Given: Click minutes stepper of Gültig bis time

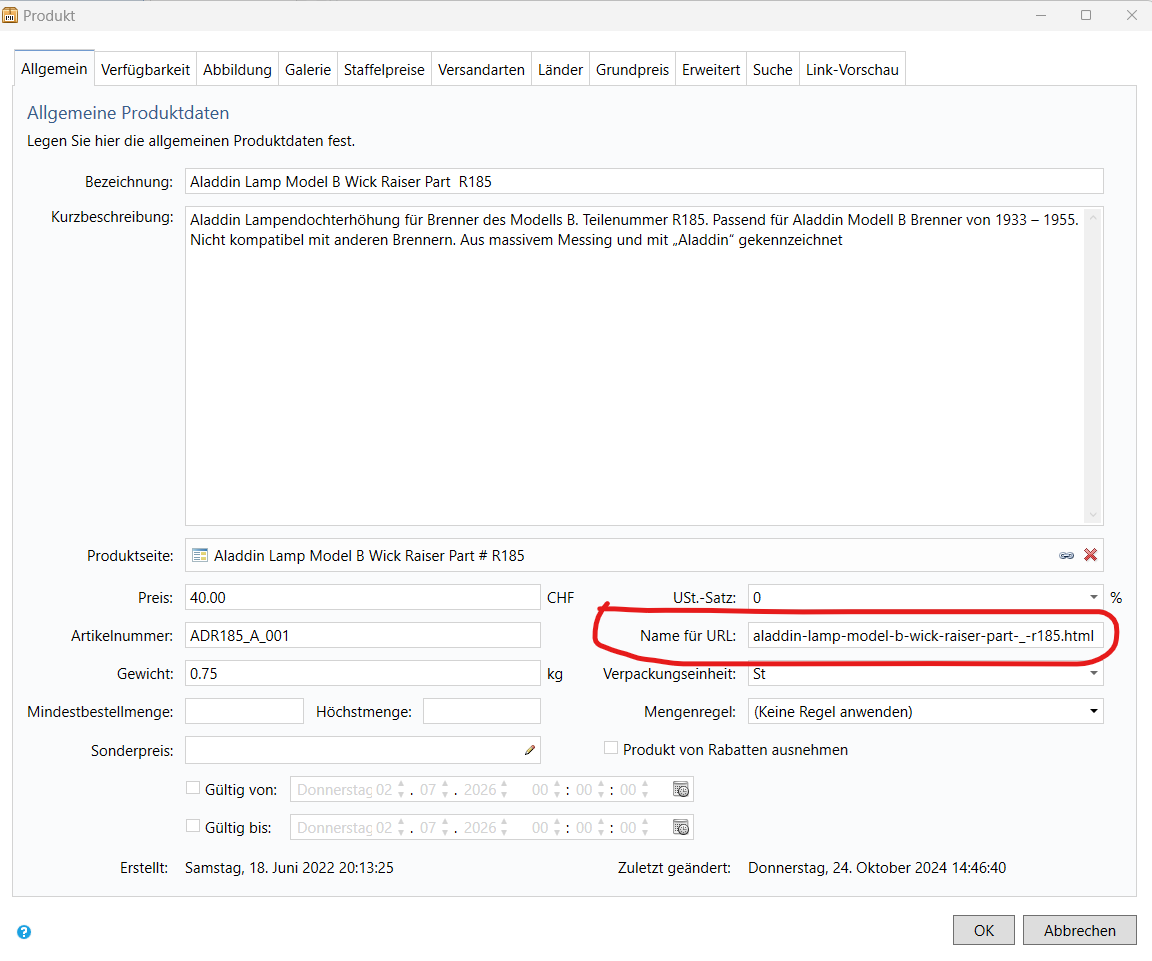Looking at the screenshot, I should pyautogui.click(x=601, y=828).
